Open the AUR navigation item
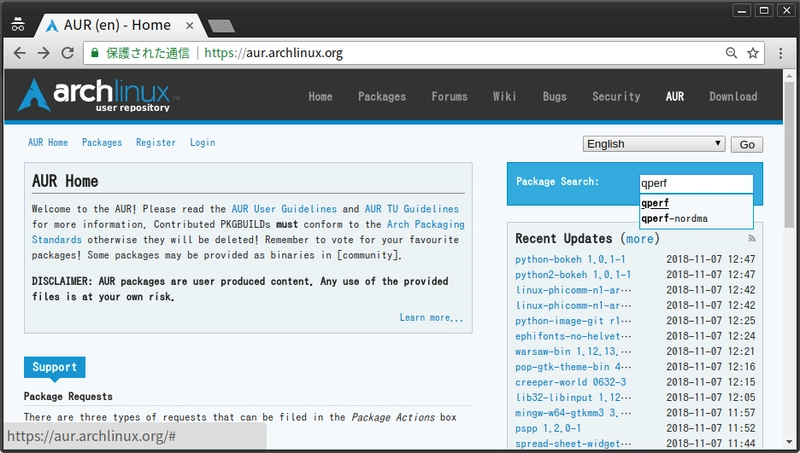Viewport: 800px width, 453px height. (x=674, y=96)
